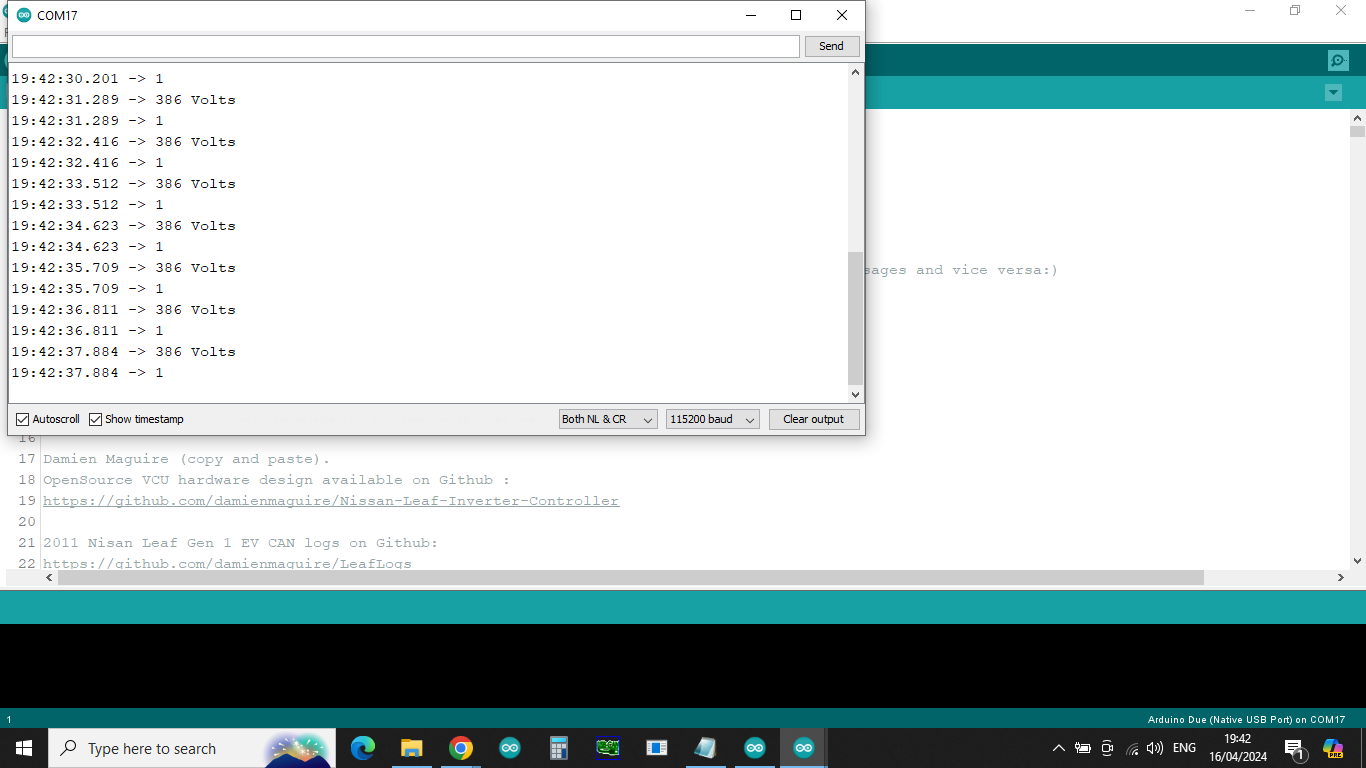Viewport: 1366px width, 768px height.
Task: Open the Calculator taskbar icon
Action: click(558, 748)
